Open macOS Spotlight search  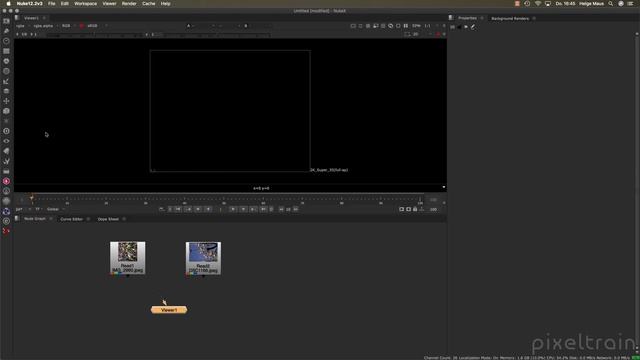[611, 4]
